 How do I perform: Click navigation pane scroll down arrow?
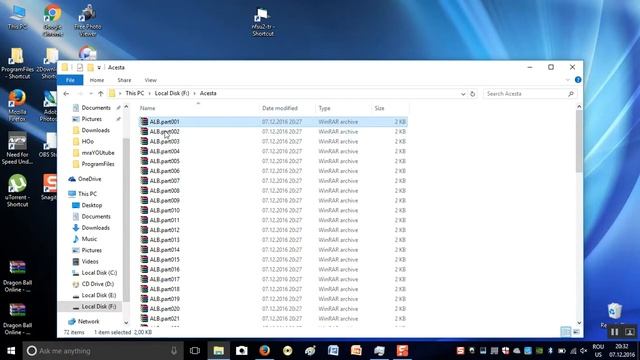pos(126,322)
